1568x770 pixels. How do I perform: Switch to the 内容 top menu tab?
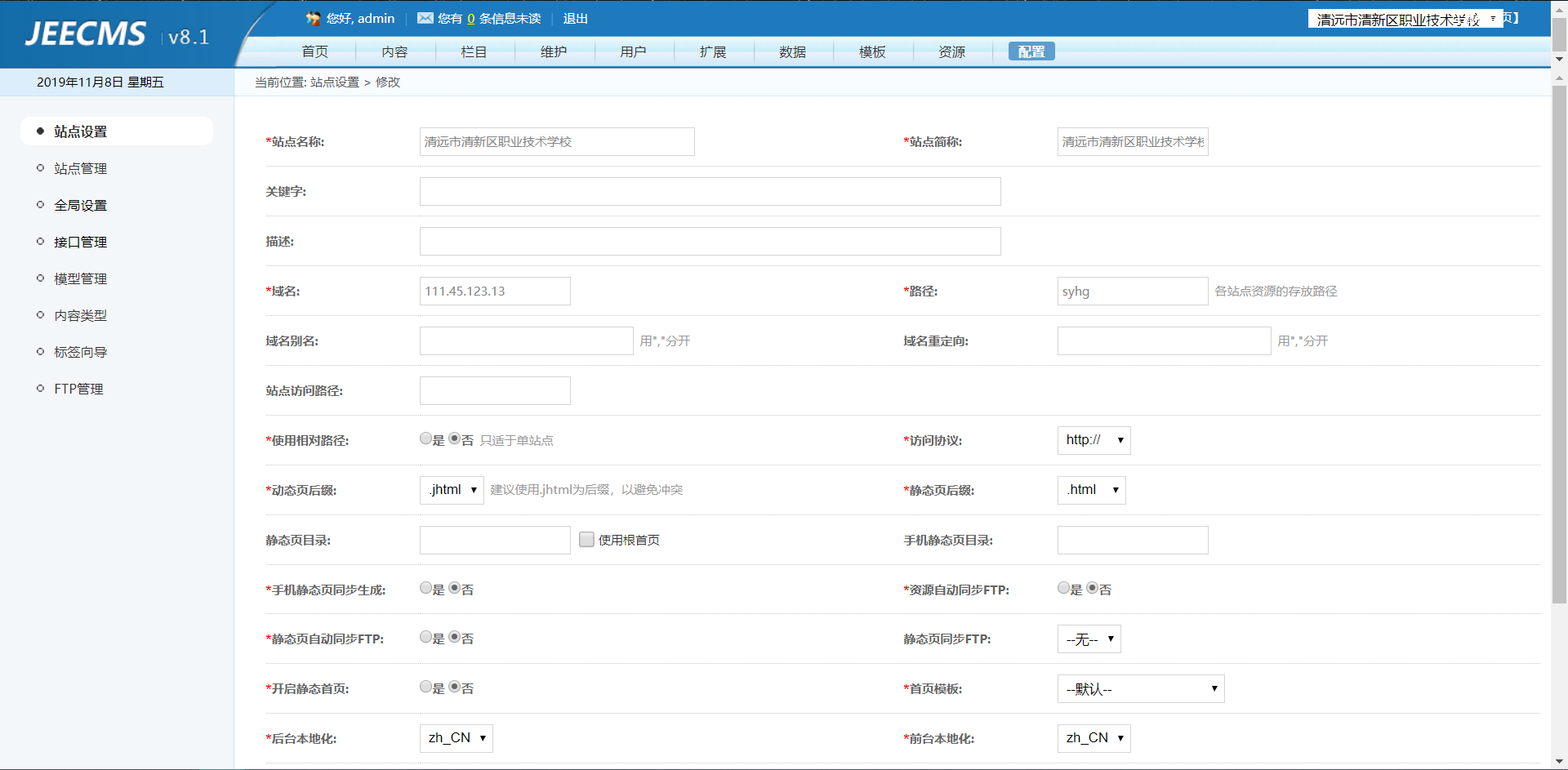coord(394,51)
